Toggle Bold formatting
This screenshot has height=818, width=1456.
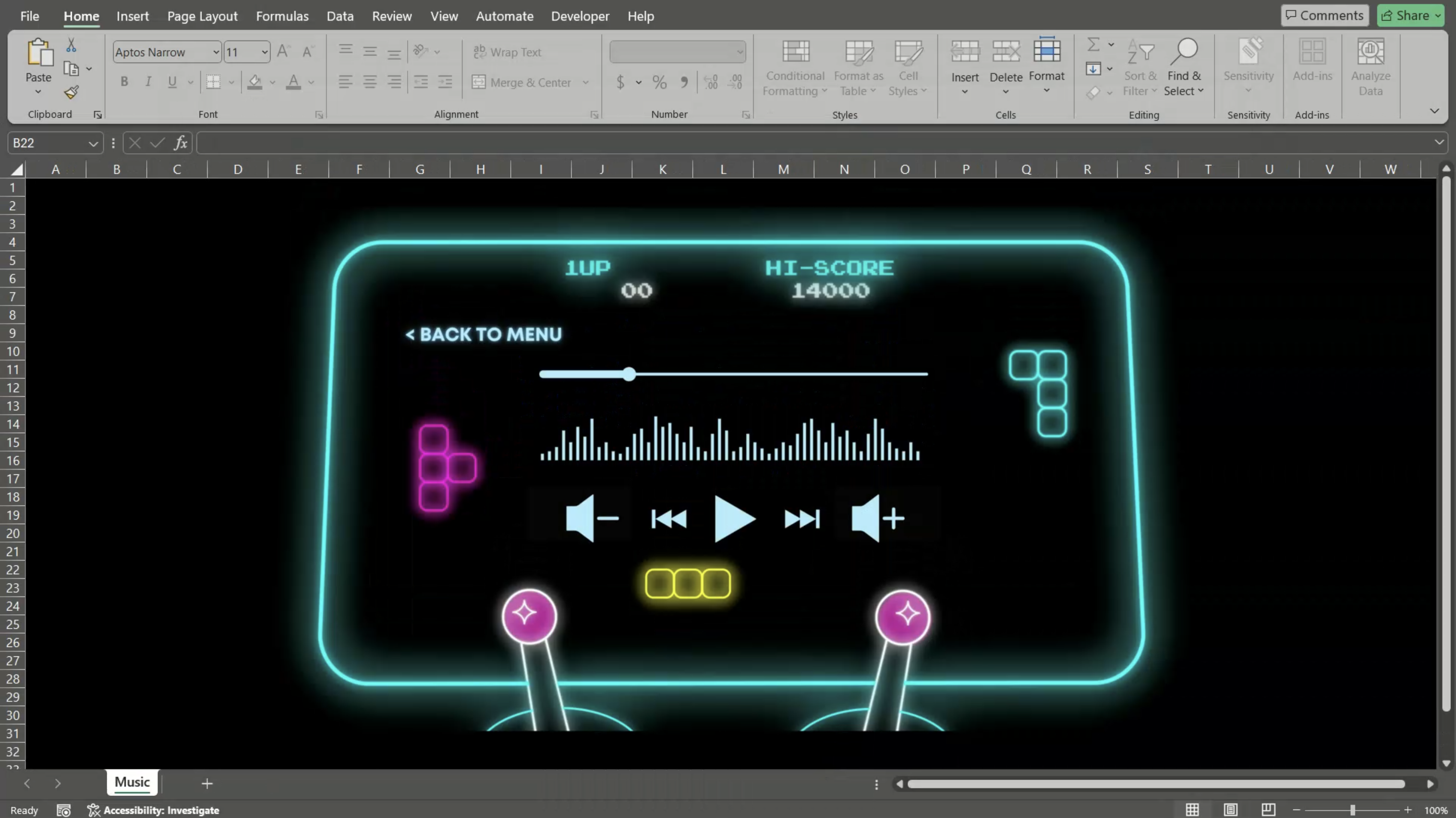[124, 82]
